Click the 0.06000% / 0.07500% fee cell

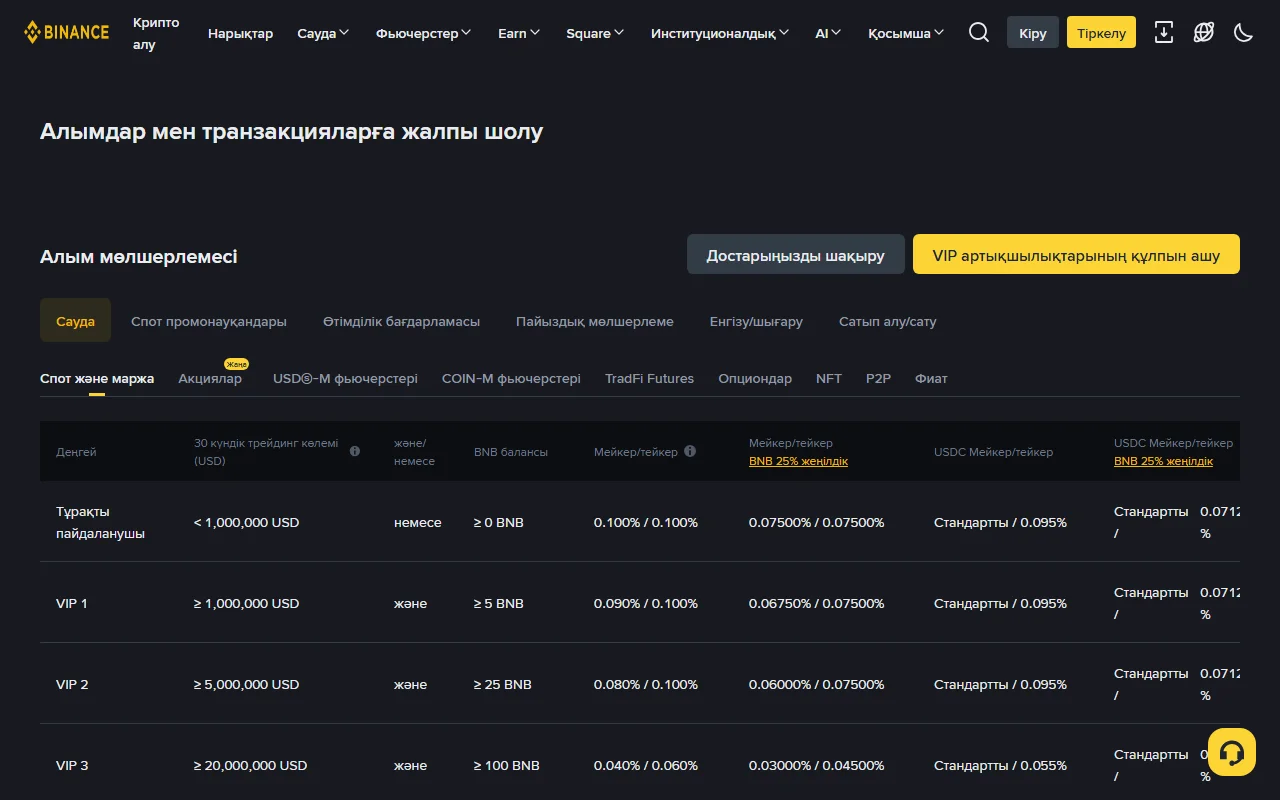click(816, 684)
